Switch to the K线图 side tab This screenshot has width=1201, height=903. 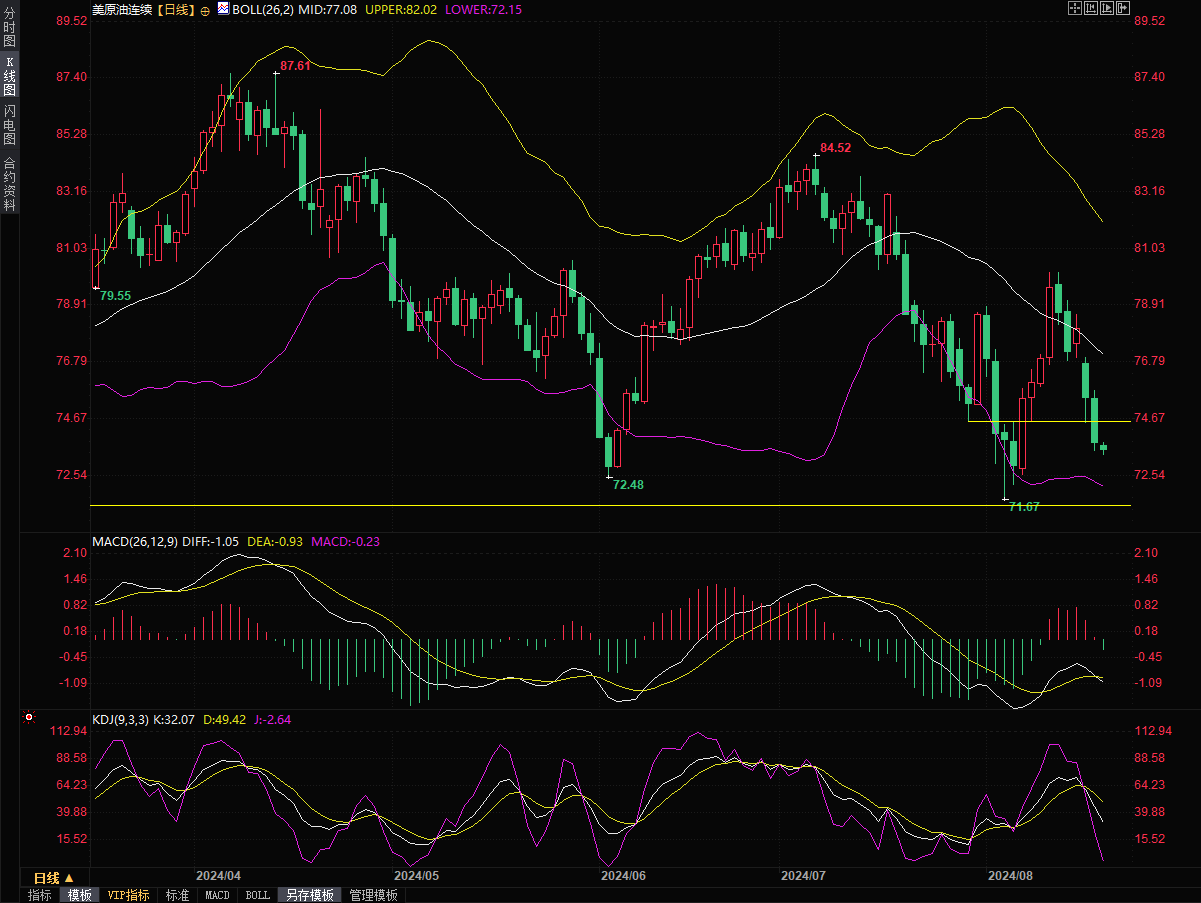point(9,76)
